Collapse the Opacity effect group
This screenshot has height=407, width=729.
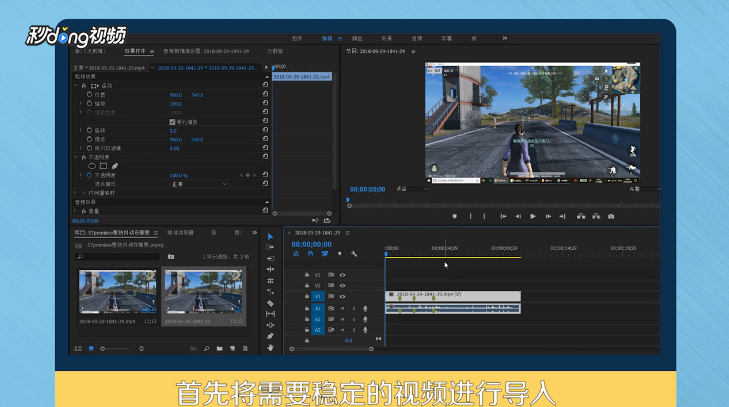(75, 157)
